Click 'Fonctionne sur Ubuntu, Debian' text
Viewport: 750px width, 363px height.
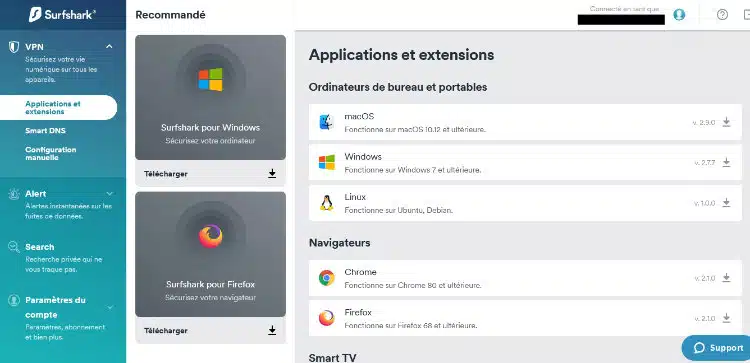pos(398,210)
